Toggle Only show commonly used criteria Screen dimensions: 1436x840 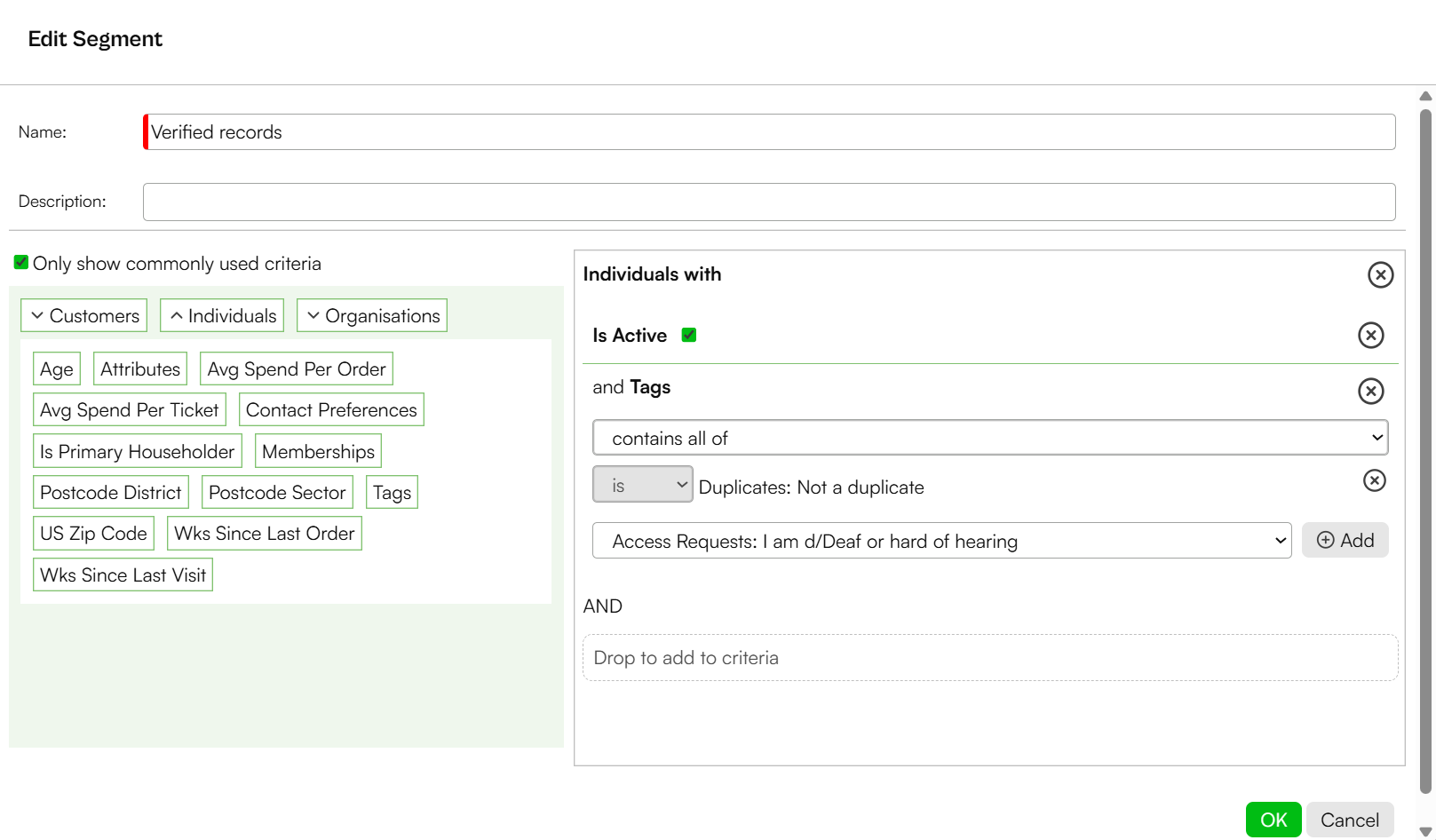[21, 262]
